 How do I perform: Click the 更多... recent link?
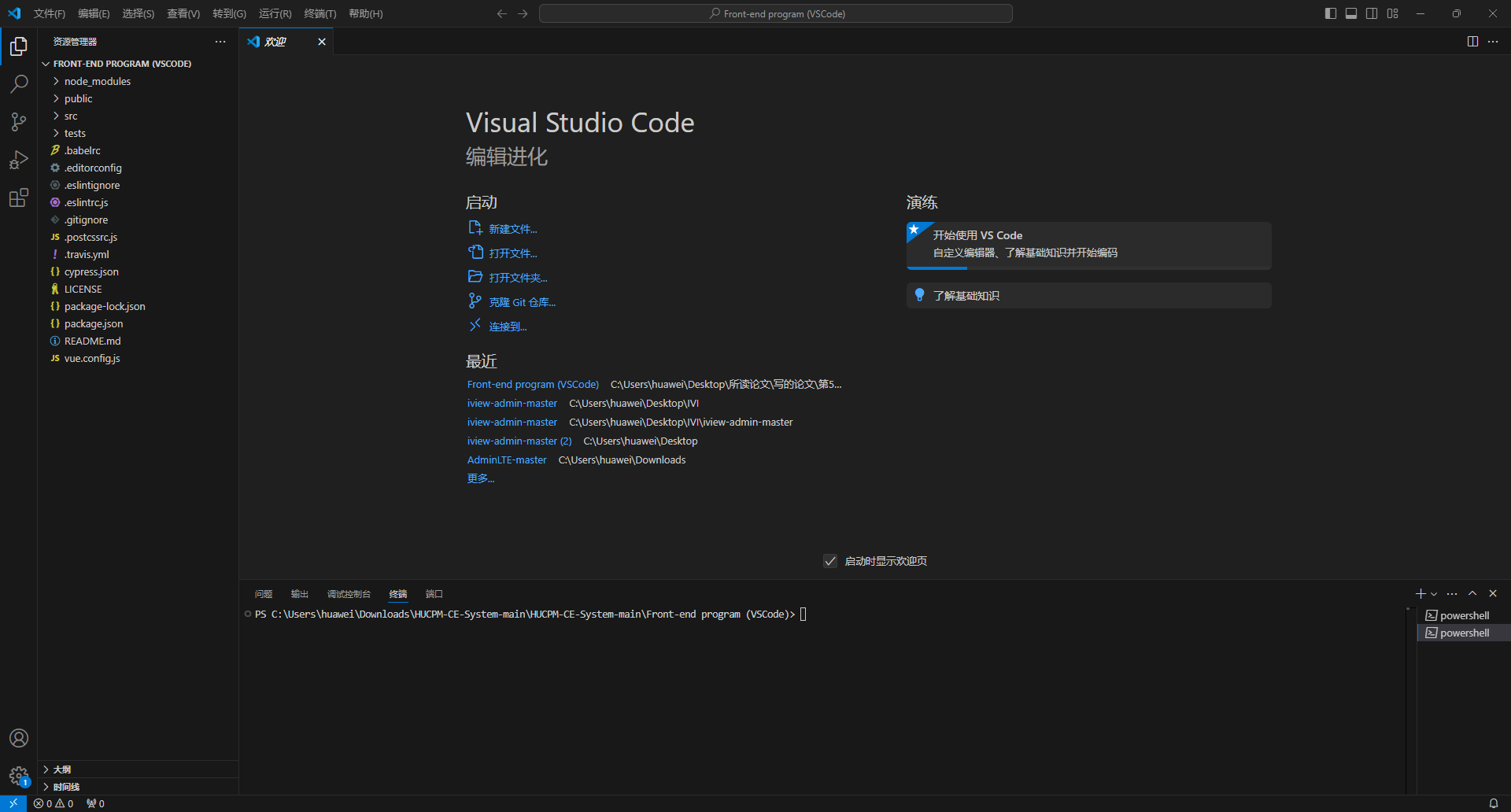481,478
